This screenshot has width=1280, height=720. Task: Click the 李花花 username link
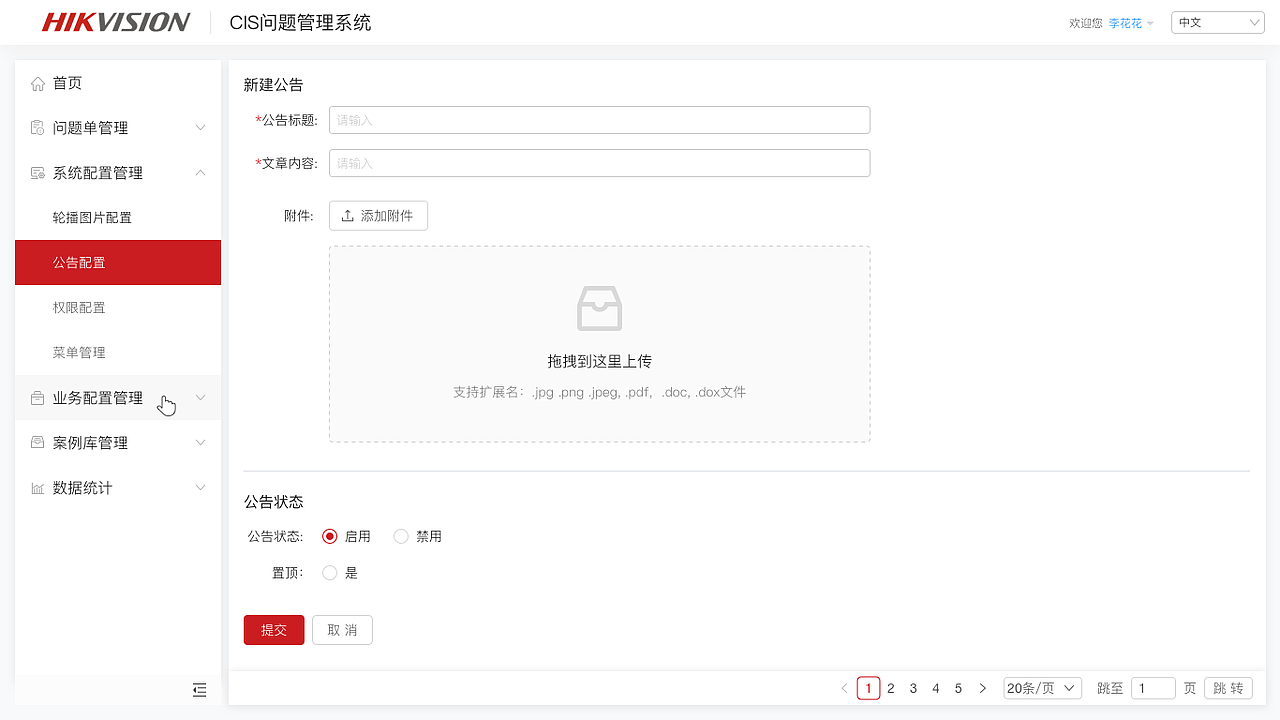point(1125,22)
